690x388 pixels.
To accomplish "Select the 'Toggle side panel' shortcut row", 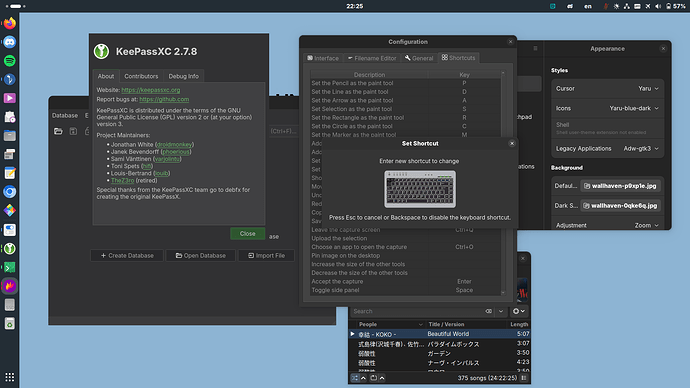I will (x=405, y=290).
